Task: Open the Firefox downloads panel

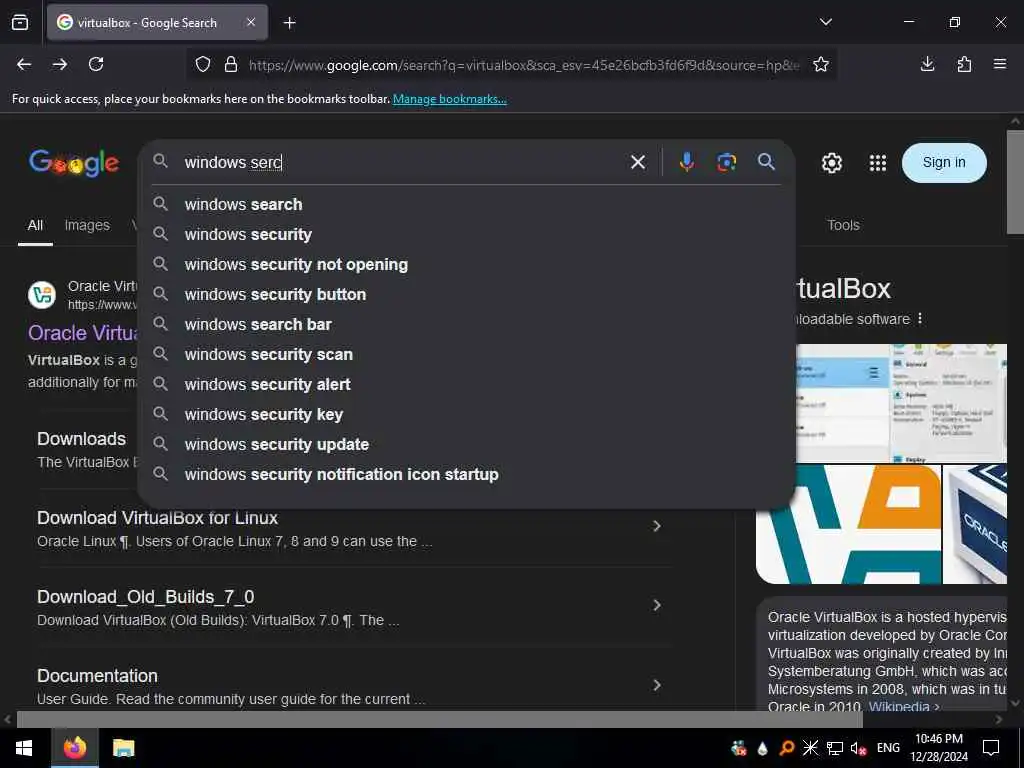Action: click(x=927, y=64)
